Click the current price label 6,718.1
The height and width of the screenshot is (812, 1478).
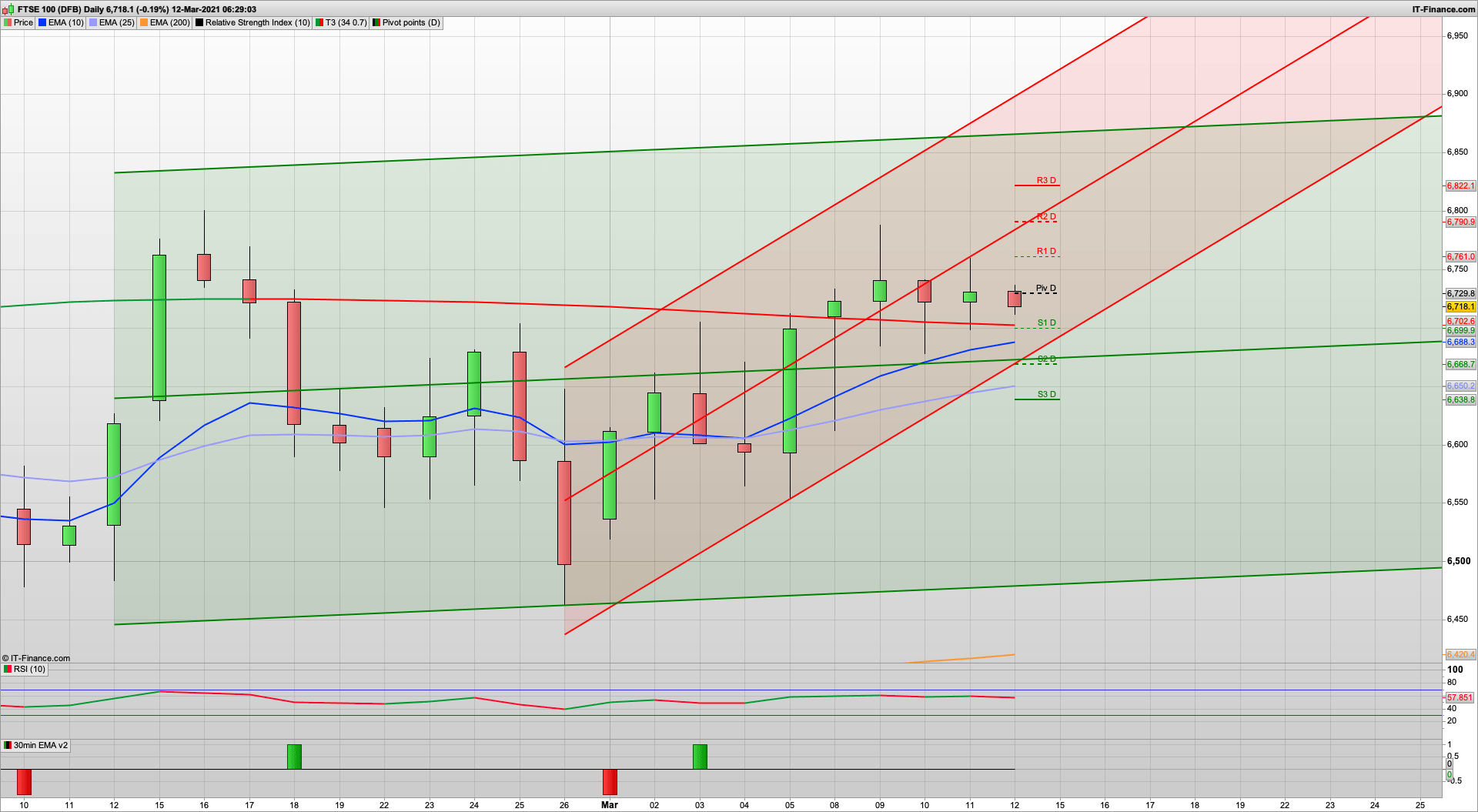[x=1460, y=306]
